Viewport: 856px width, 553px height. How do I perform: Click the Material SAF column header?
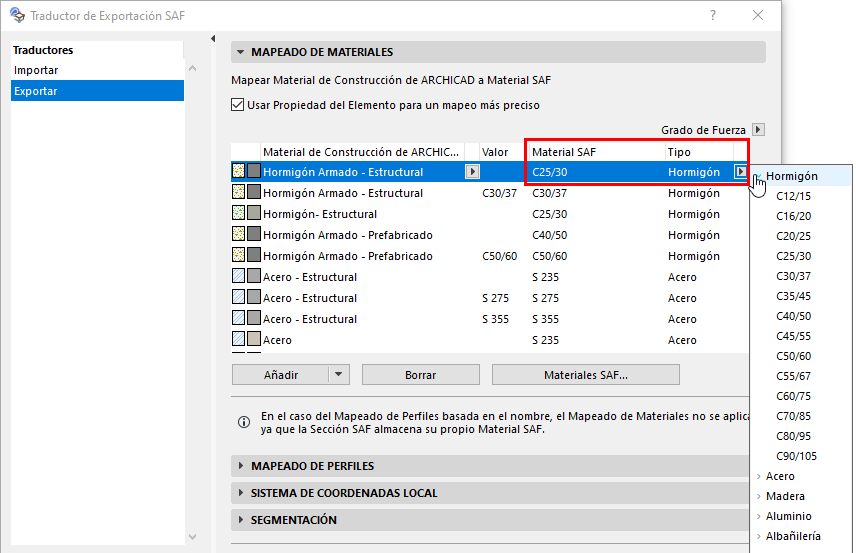[x=597, y=152]
